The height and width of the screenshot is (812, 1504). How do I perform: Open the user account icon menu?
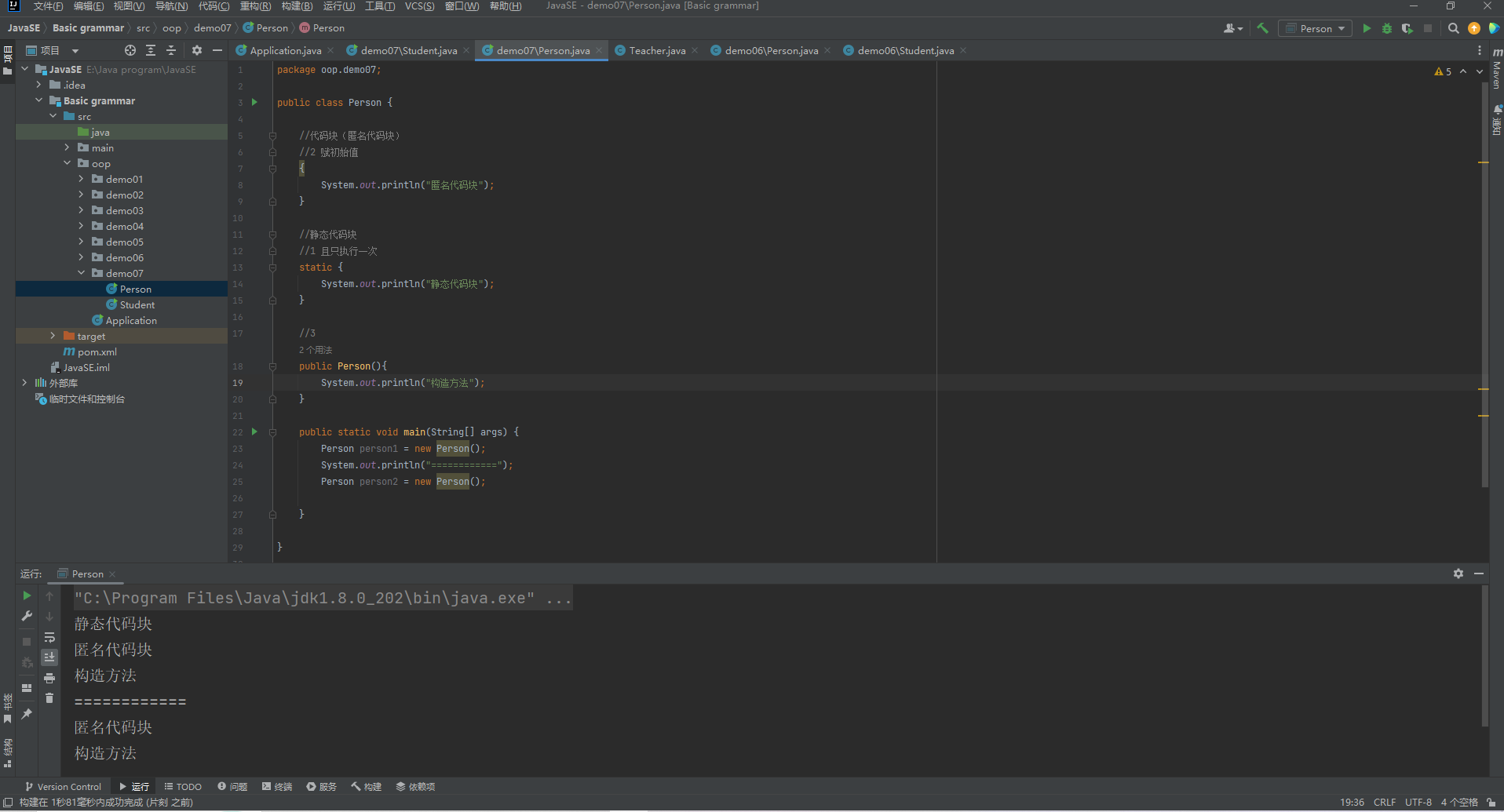coord(1232,28)
